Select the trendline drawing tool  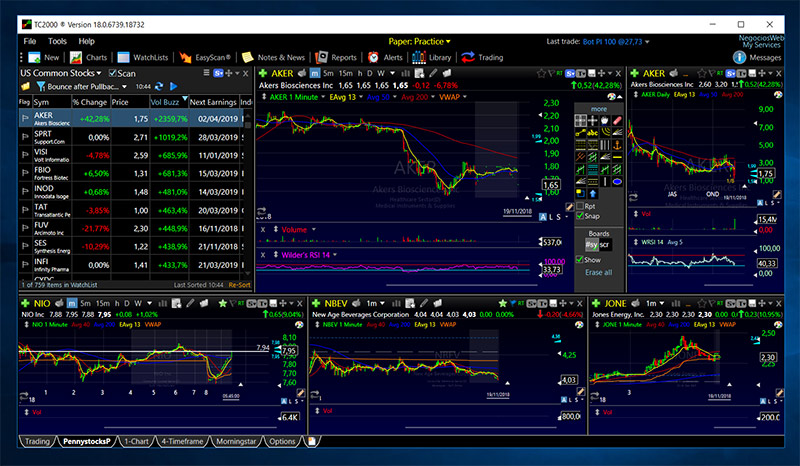point(580,133)
